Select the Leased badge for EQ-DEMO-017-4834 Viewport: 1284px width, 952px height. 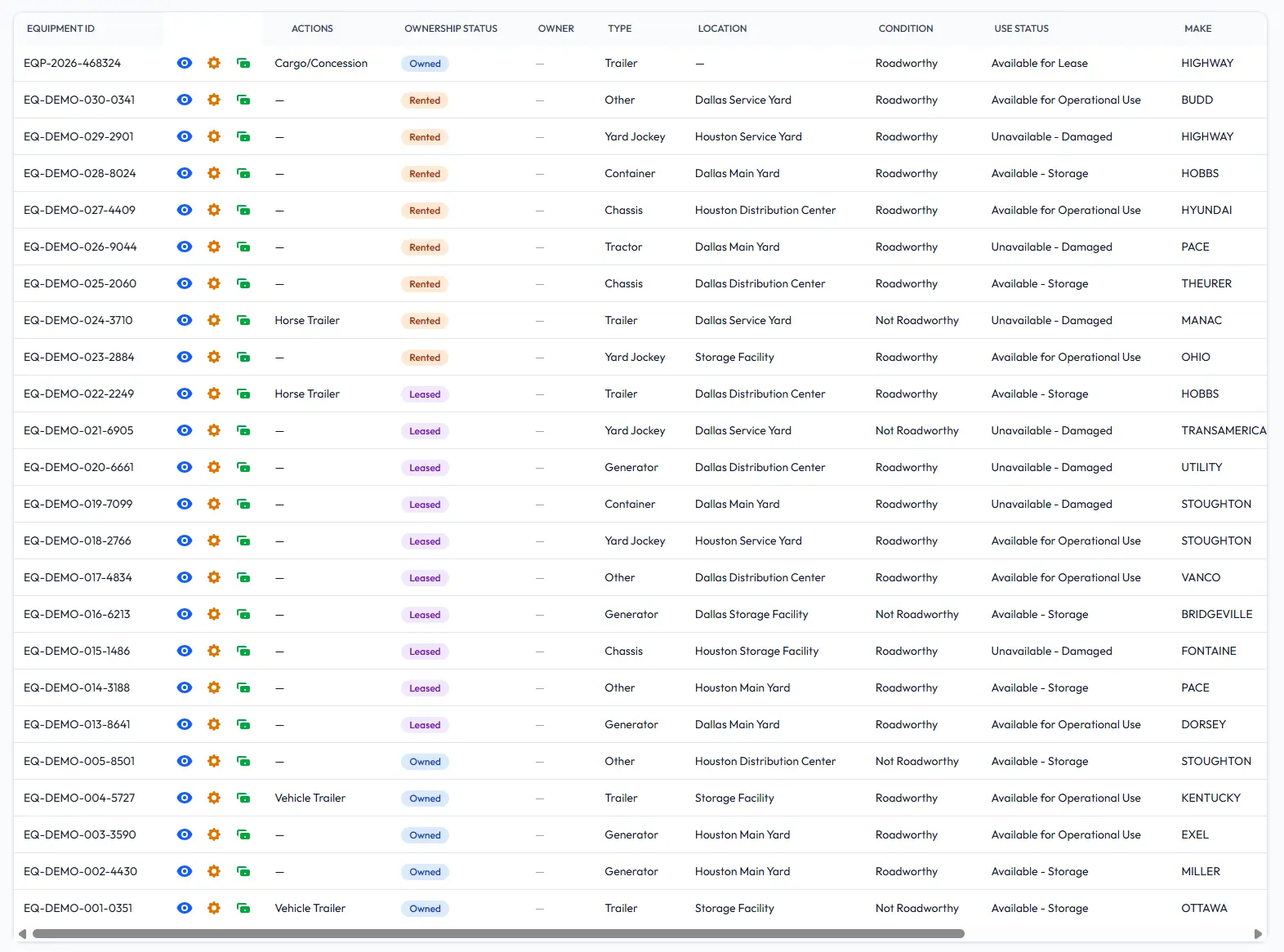[x=425, y=578]
